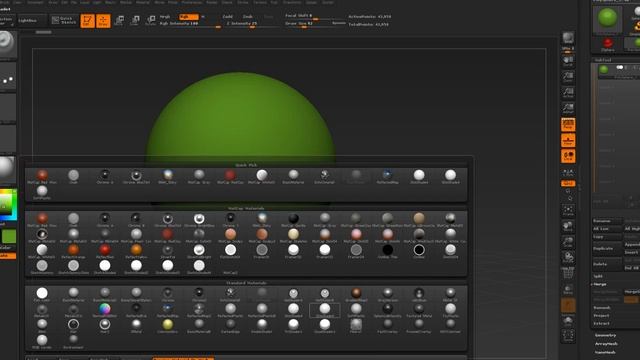
Task: Enable Zsub sculpt mode
Action: (248, 17)
